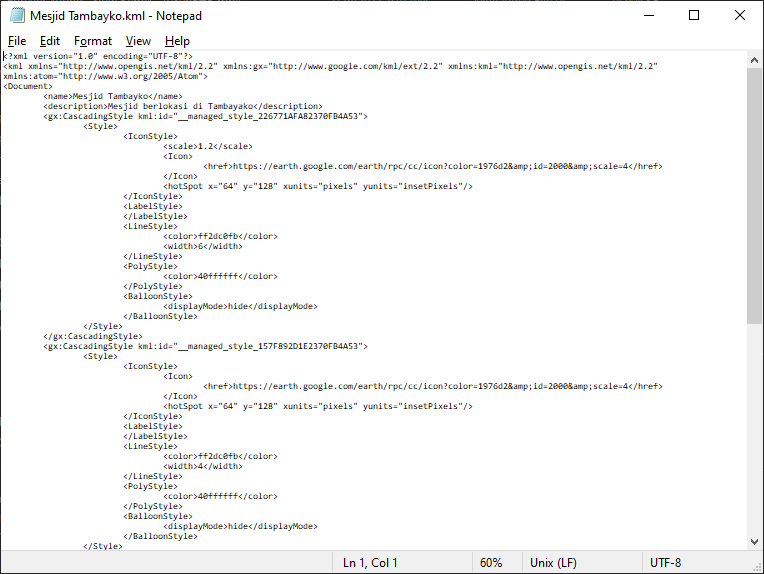Click the 60% zoom status entry

coord(491,563)
